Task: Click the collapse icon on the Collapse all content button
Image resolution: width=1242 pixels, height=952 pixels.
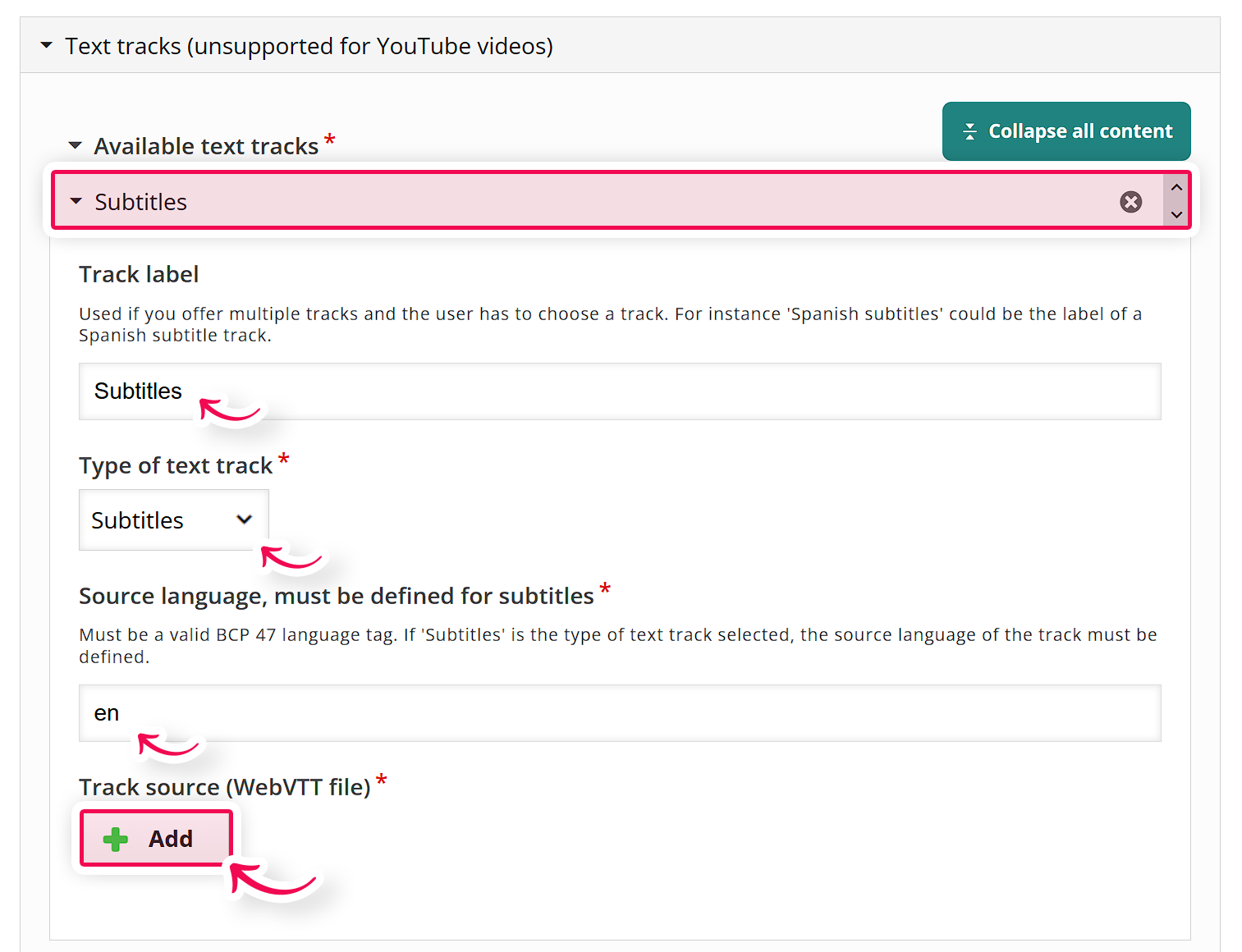Action: (969, 130)
